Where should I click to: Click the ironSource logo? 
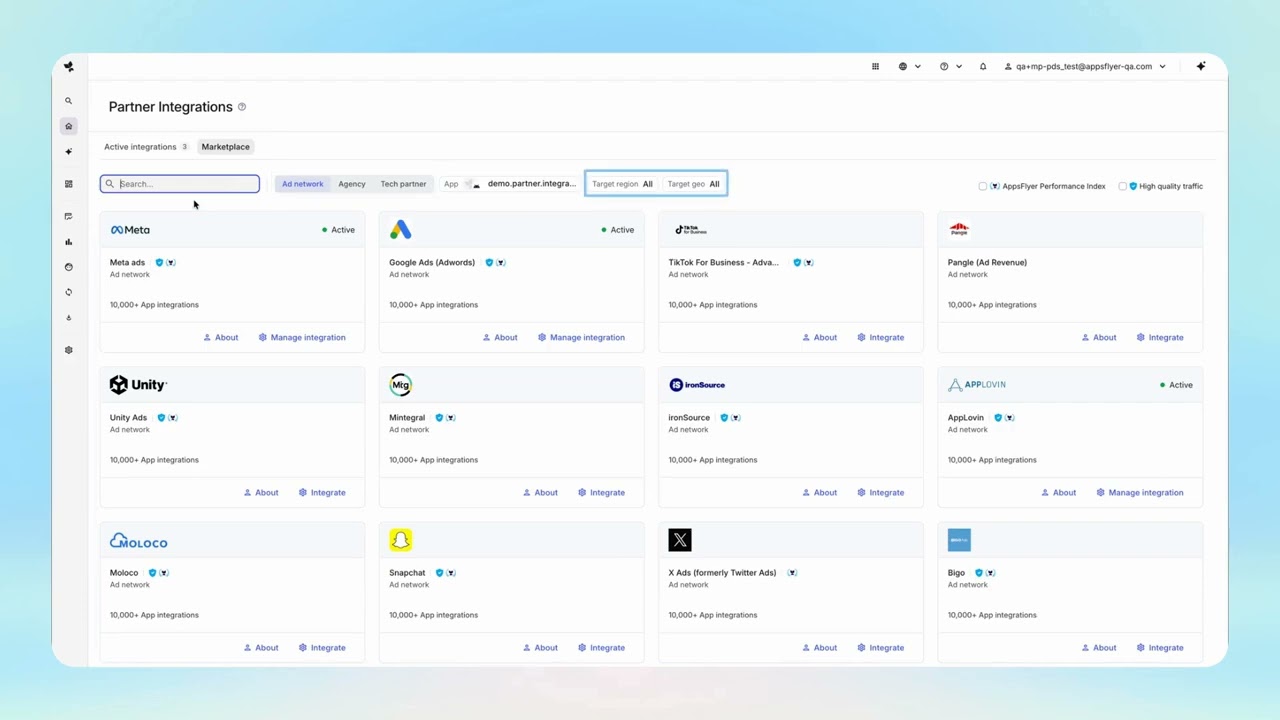[x=697, y=385]
